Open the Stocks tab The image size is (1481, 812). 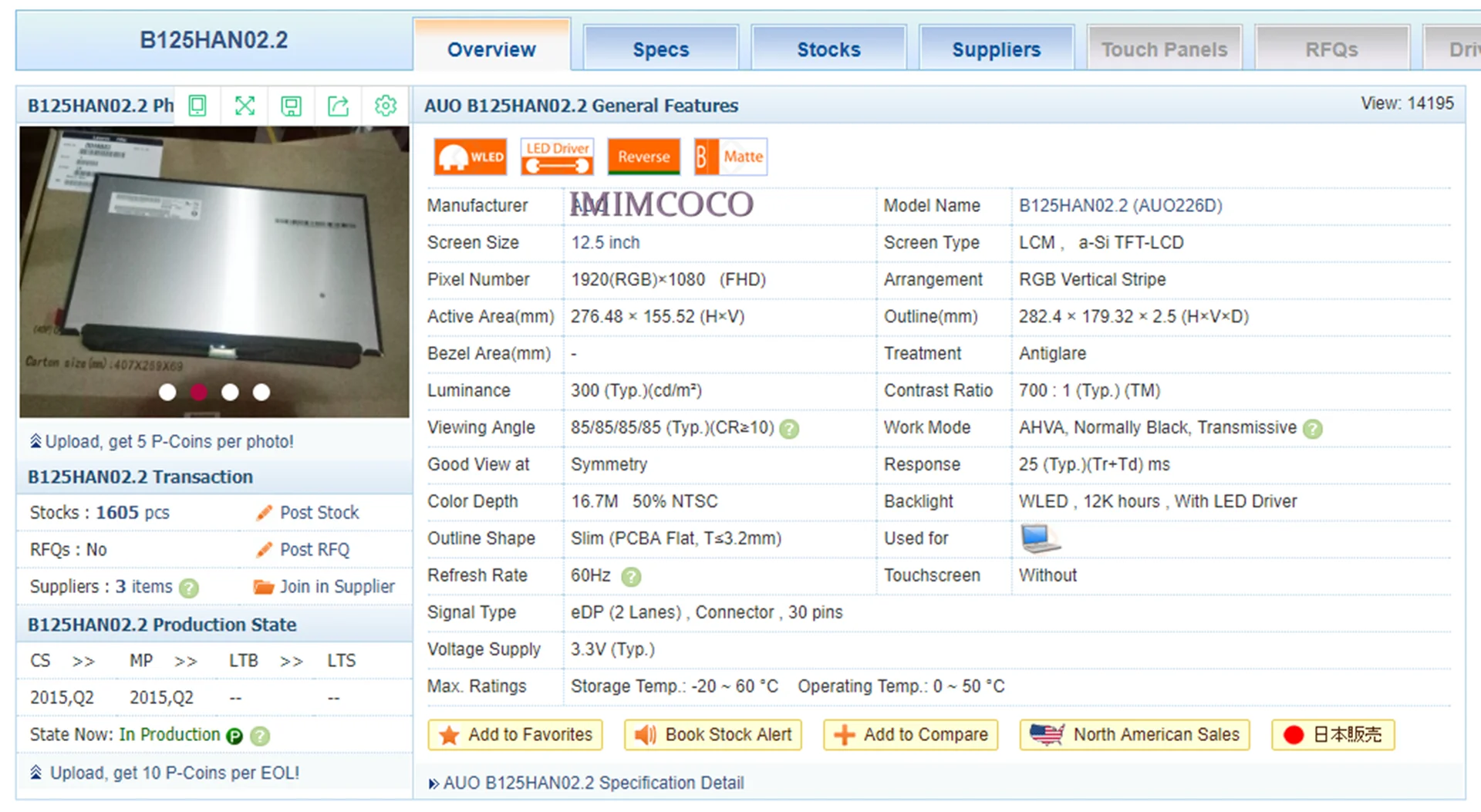point(828,49)
